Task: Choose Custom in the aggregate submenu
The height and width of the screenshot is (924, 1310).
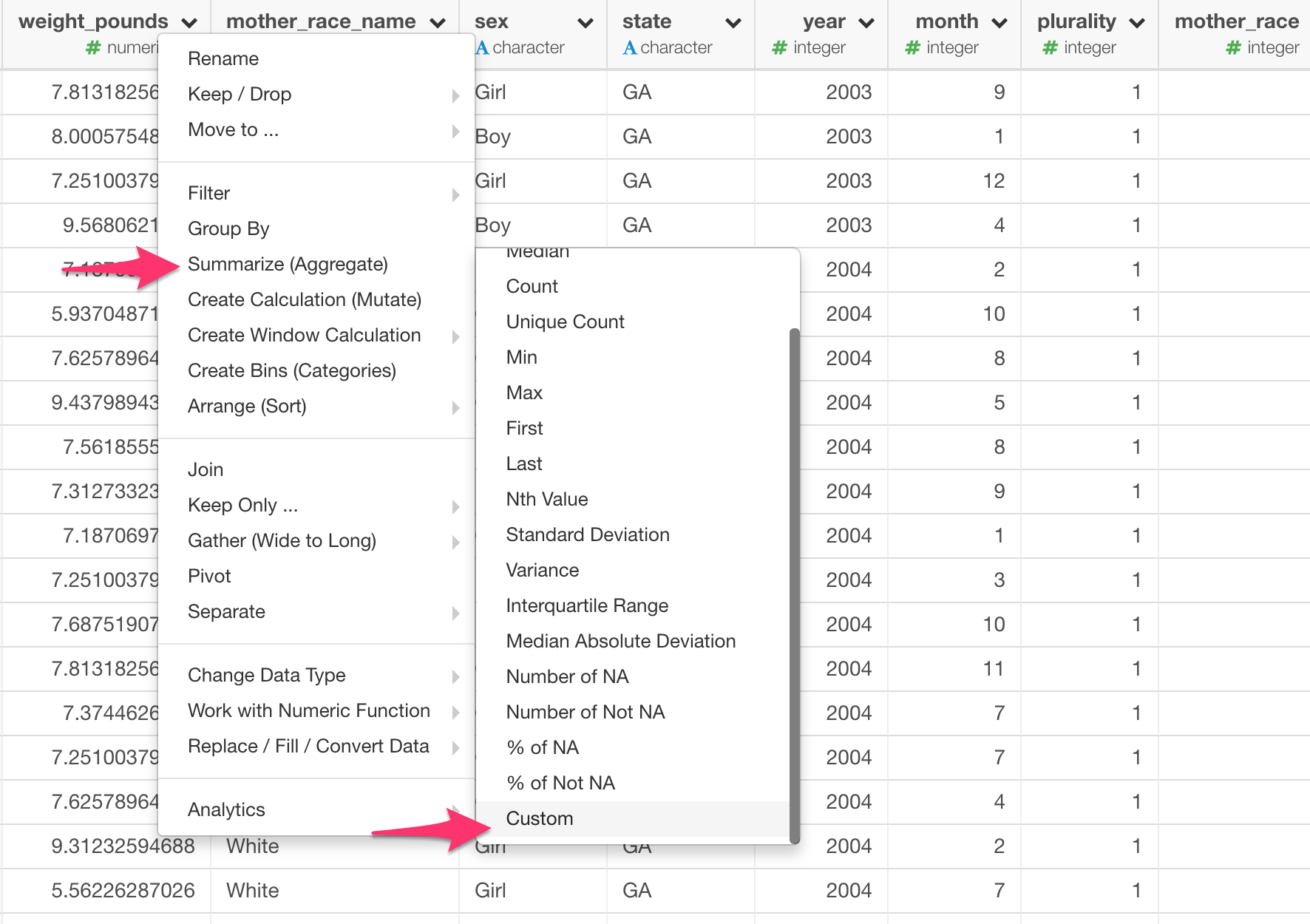Action: 540,818
